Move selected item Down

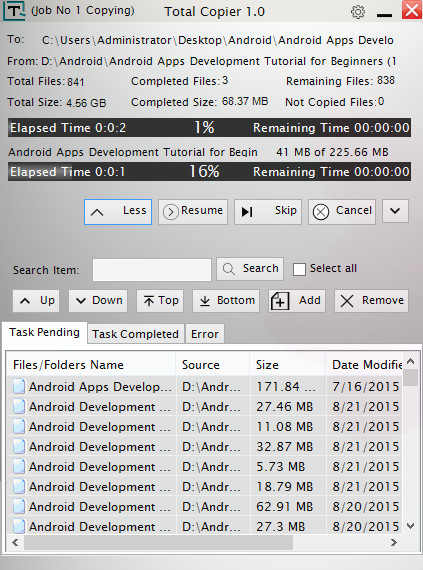pyautogui.click(x=98, y=301)
